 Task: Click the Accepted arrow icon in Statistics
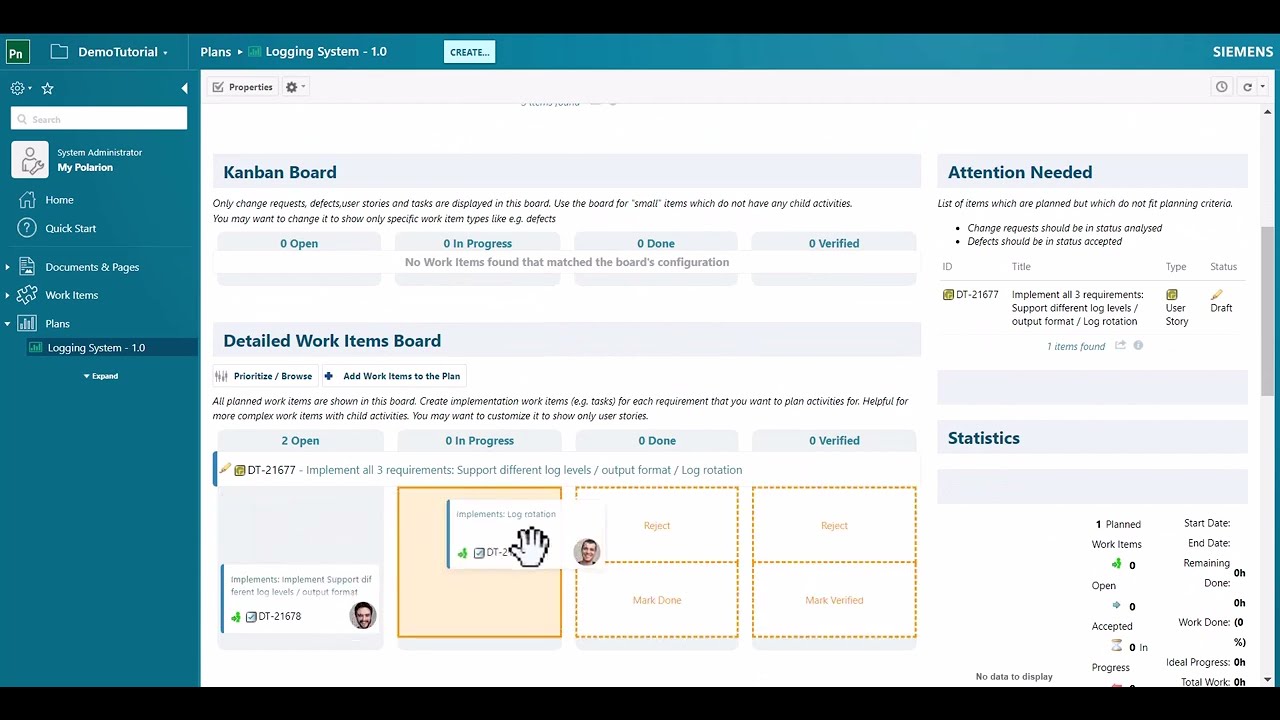coord(1117,606)
